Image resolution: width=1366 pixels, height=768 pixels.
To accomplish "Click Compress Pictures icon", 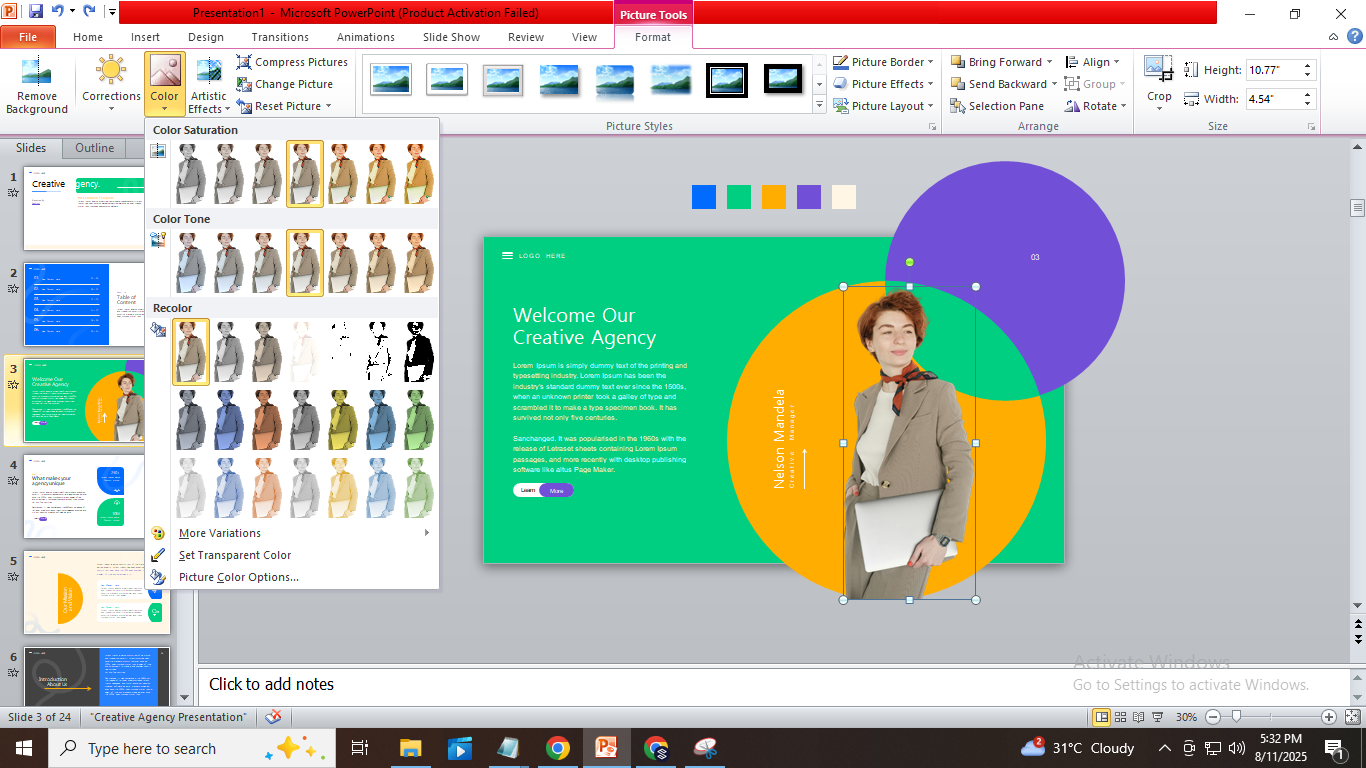I will tap(244, 62).
